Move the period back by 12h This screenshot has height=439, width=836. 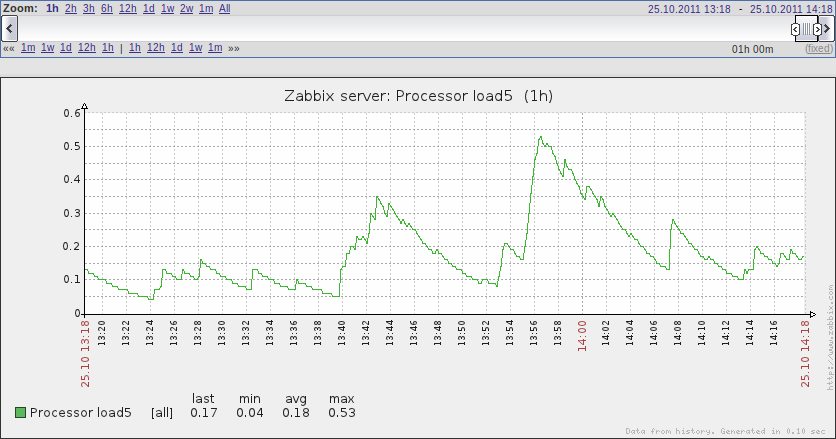coord(86,47)
